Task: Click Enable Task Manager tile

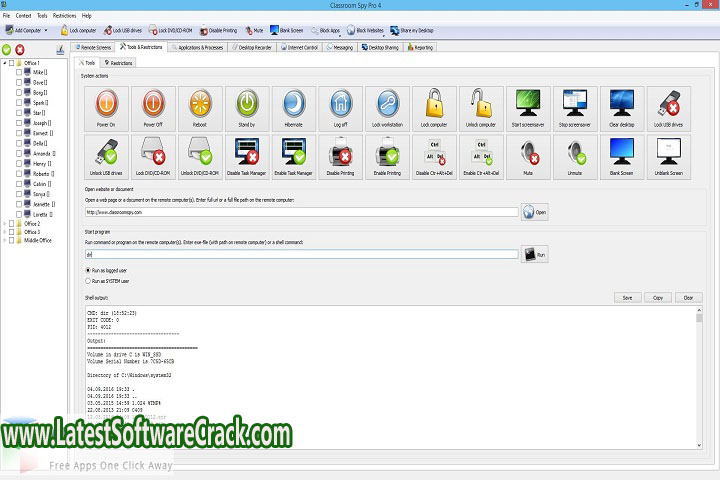Action: (x=294, y=157)
